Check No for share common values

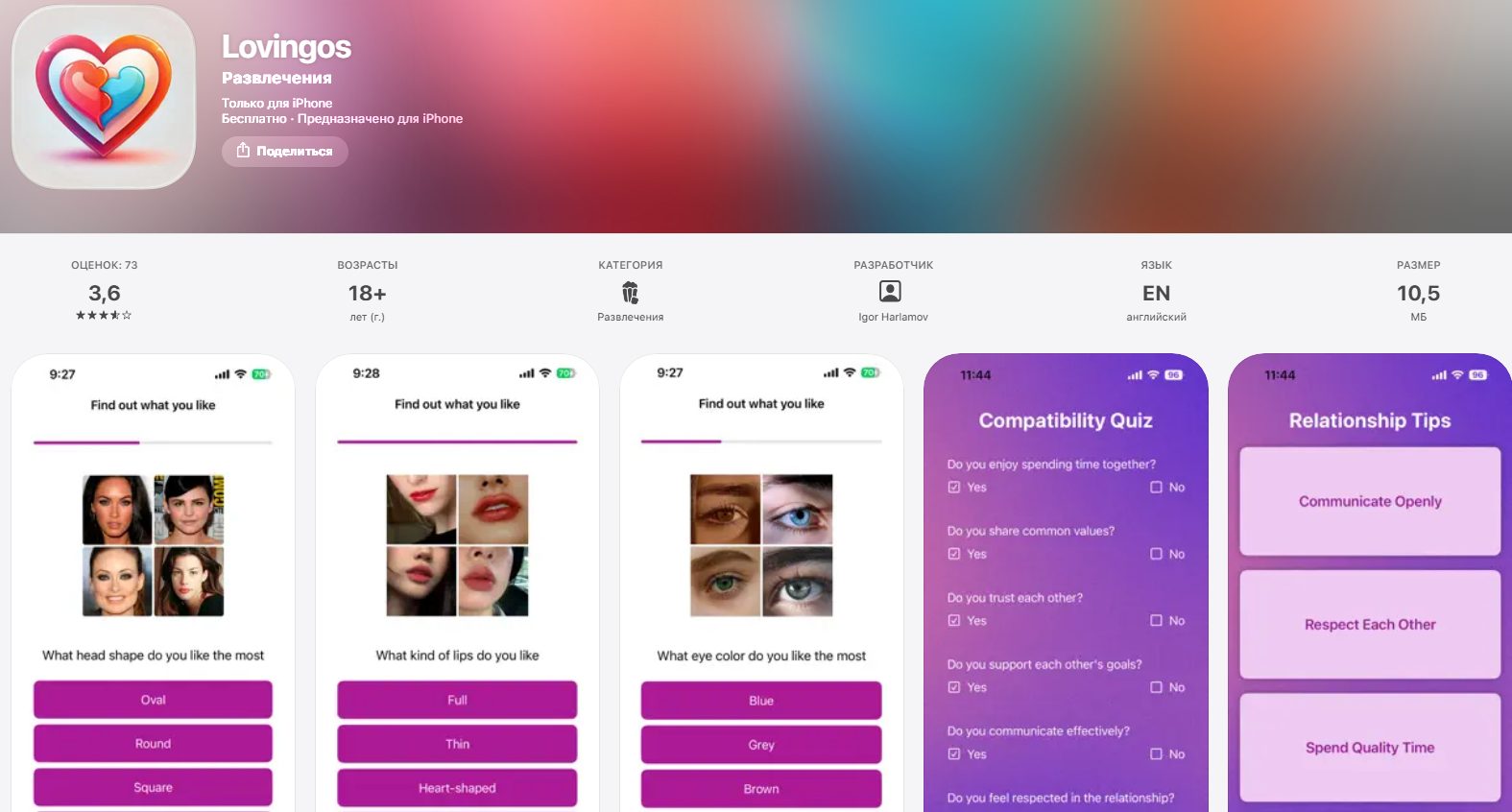1157,554
